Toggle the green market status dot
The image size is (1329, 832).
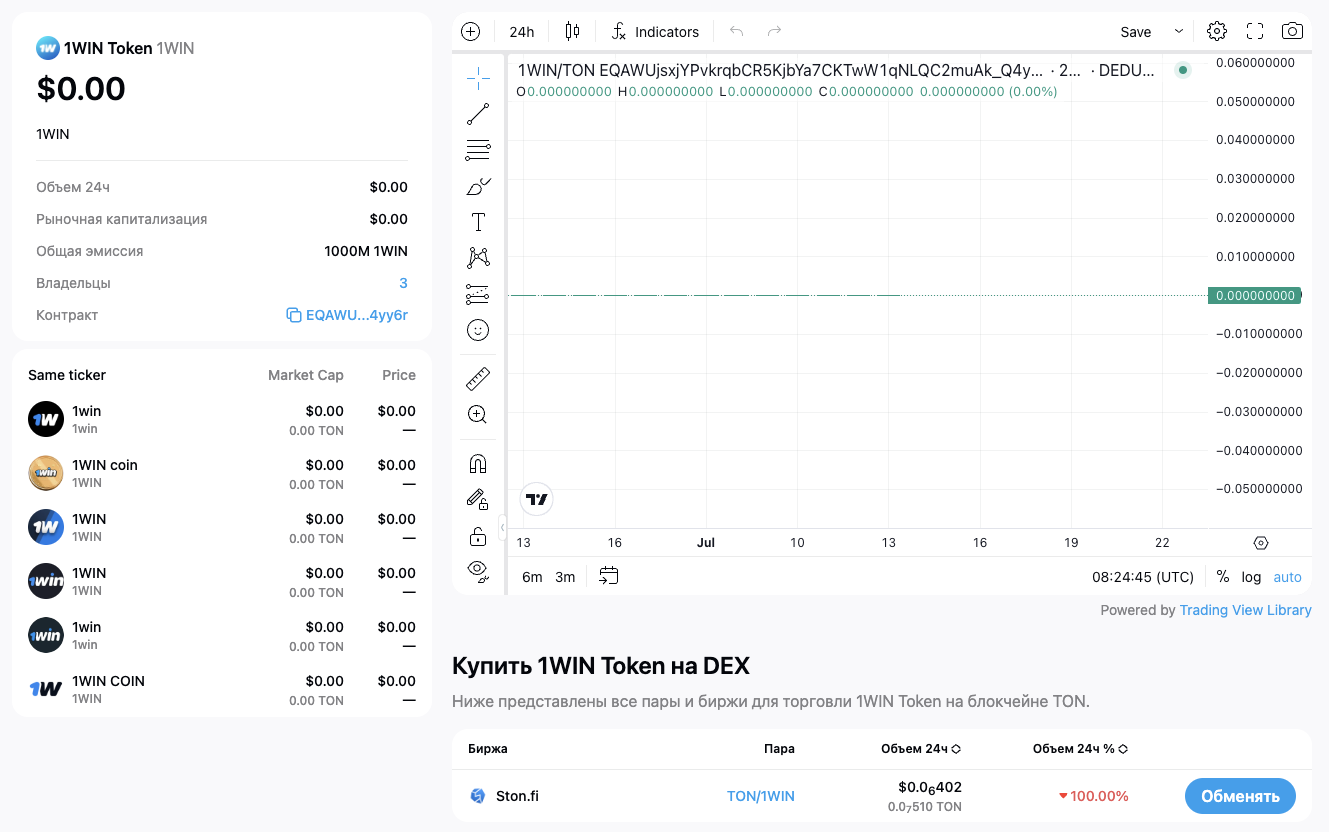[1183, 70]
